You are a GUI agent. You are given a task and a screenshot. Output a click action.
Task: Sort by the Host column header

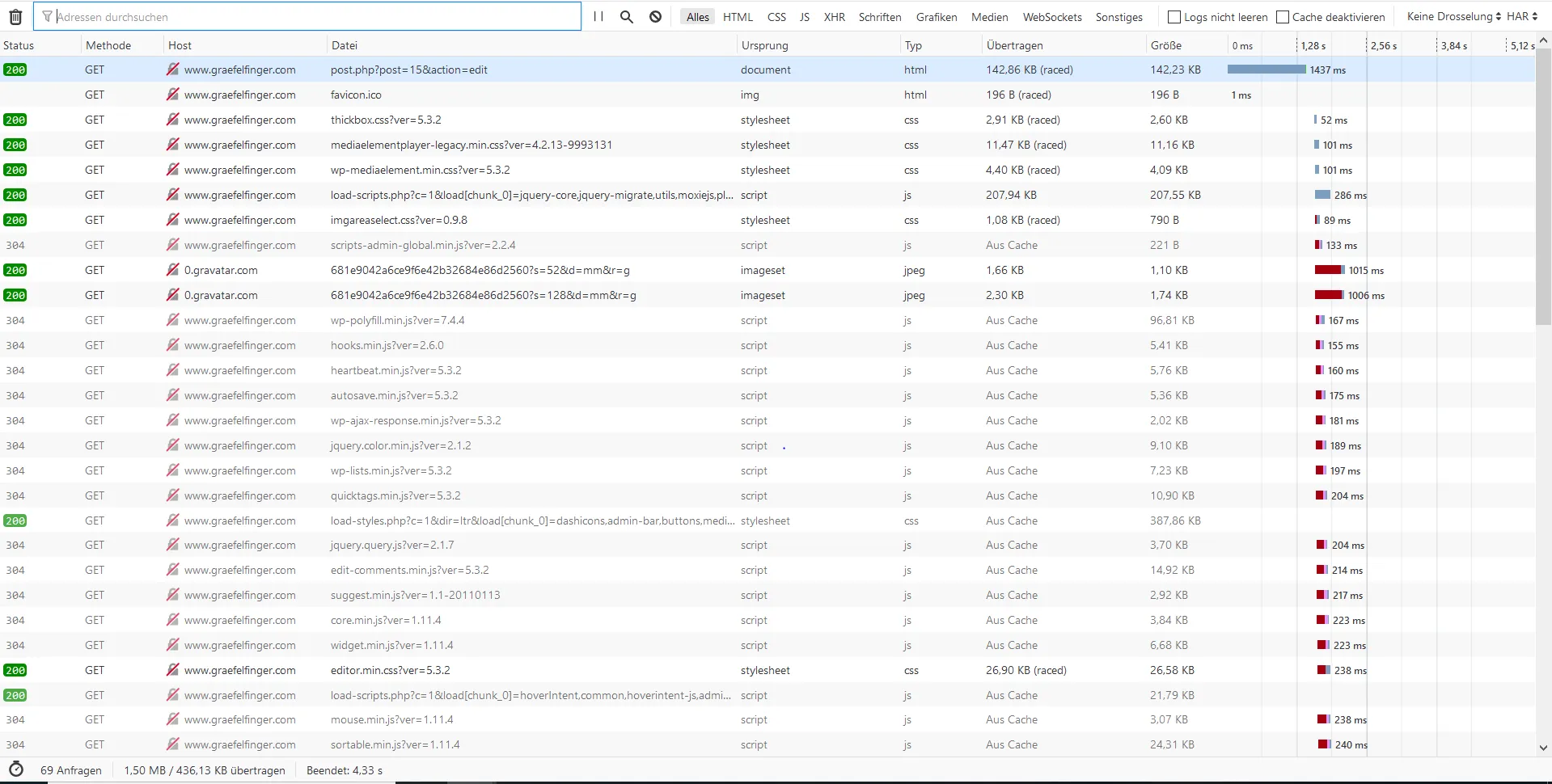click(246, 45)
